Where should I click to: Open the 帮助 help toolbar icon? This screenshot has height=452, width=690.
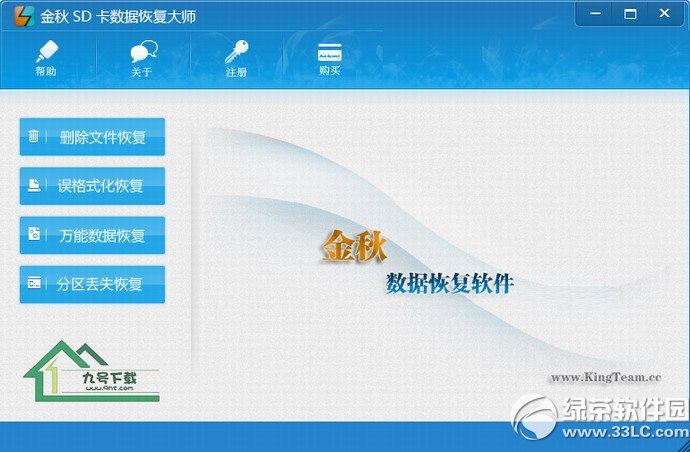coord(47,58)
